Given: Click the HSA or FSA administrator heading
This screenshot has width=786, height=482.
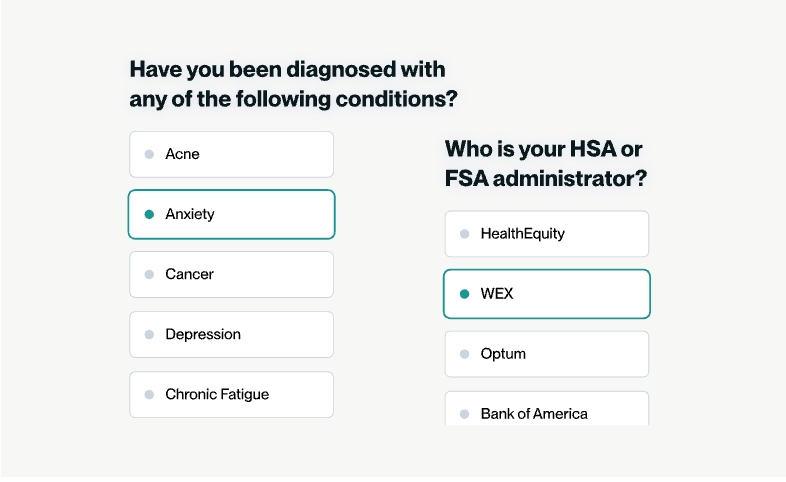Looking at the screenshot, I should 545,164.
